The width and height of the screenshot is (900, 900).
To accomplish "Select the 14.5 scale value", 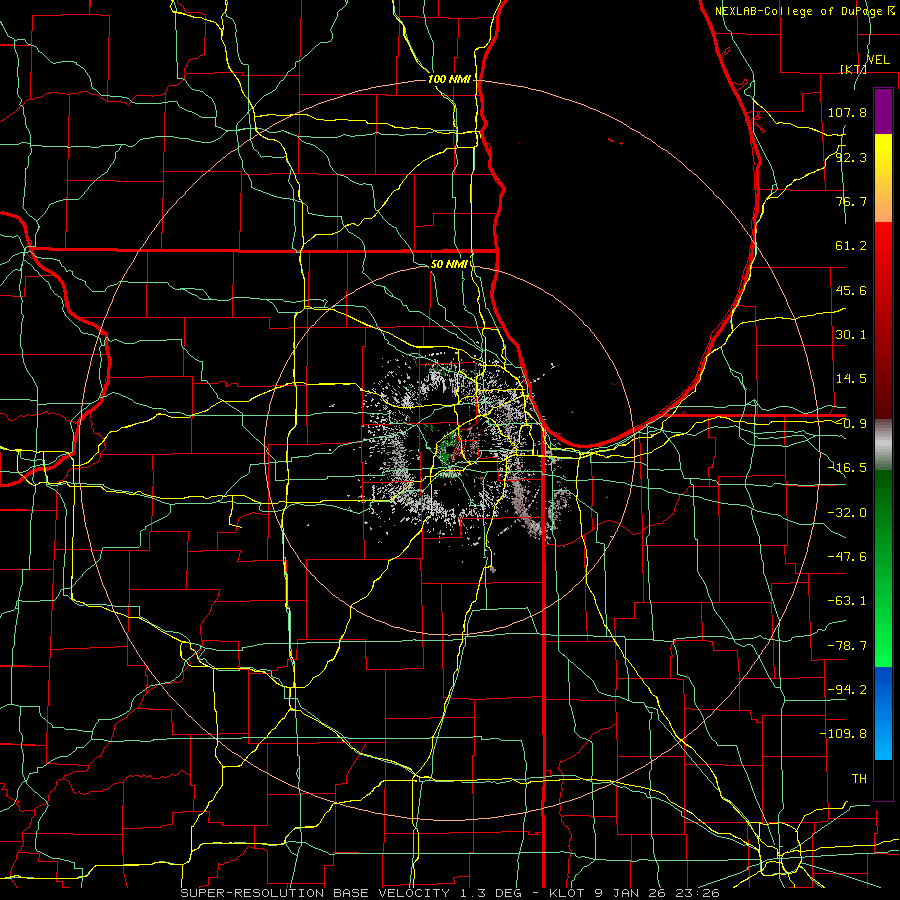I will coord(851,379).
